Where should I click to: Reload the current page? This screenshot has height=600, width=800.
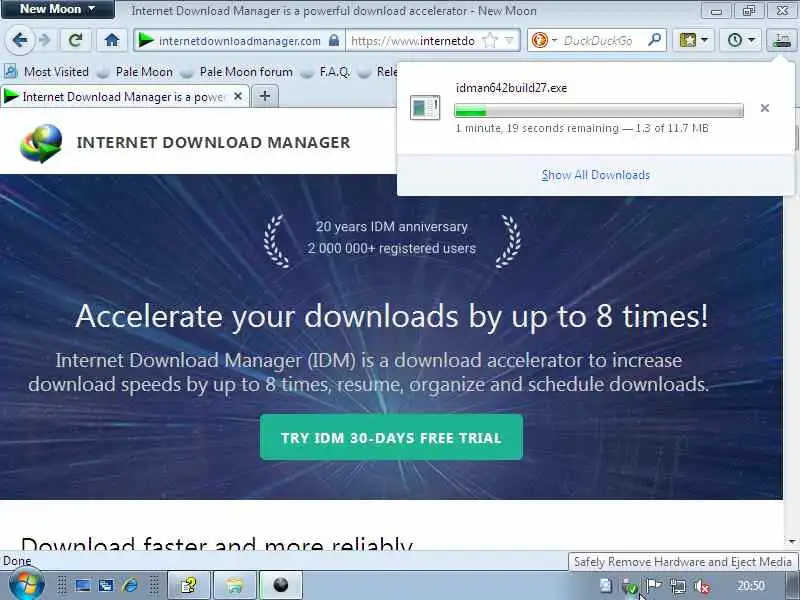point(76,40)
